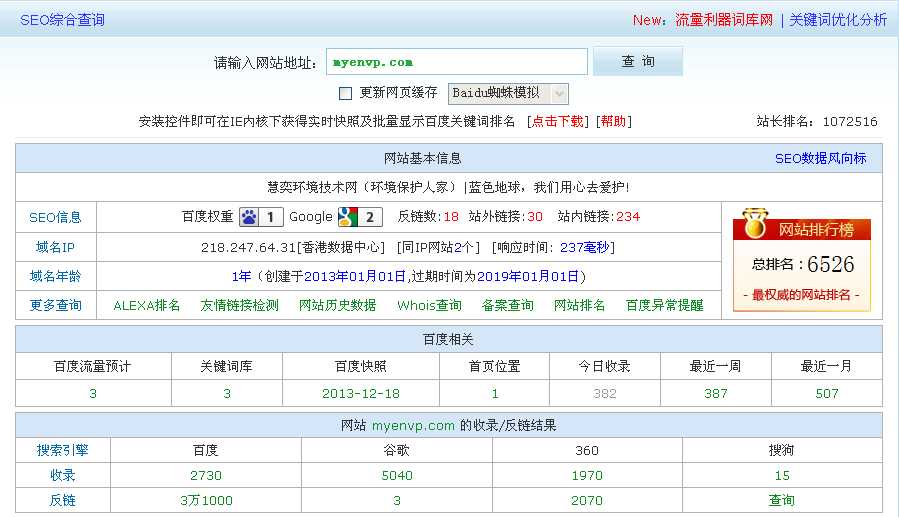This screenshot has height=517, width=899.
Task: Click the 收录 row label
Action: (62, 476)
